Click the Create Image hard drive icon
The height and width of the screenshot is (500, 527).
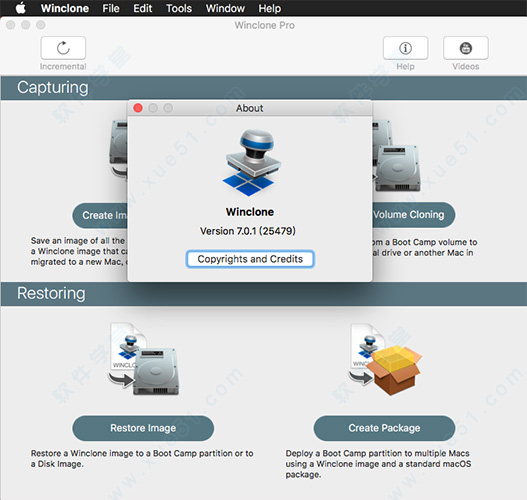118,148
